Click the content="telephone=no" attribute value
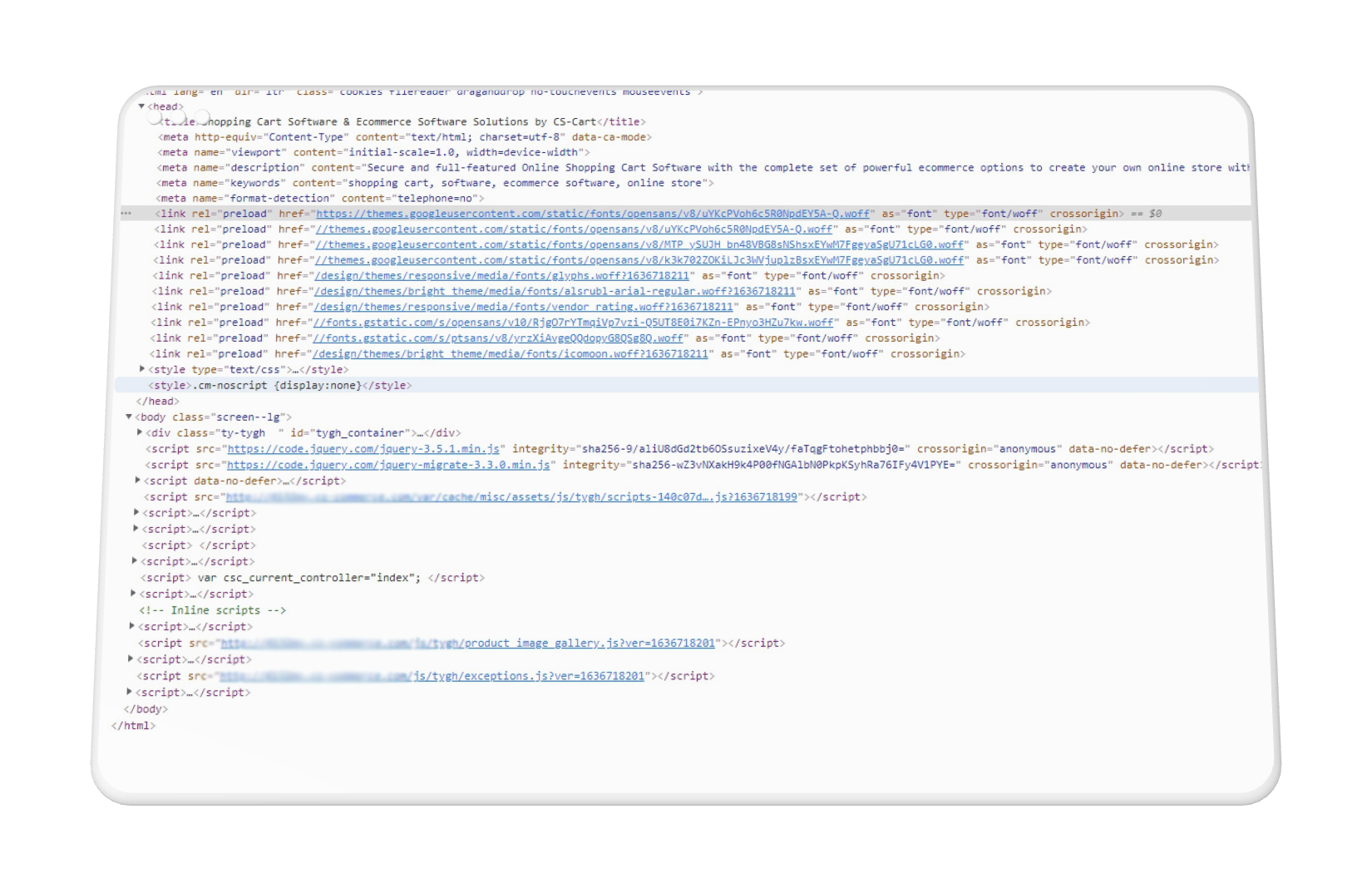The height and width of the screenshot is (873, 1372). [410, 199]
